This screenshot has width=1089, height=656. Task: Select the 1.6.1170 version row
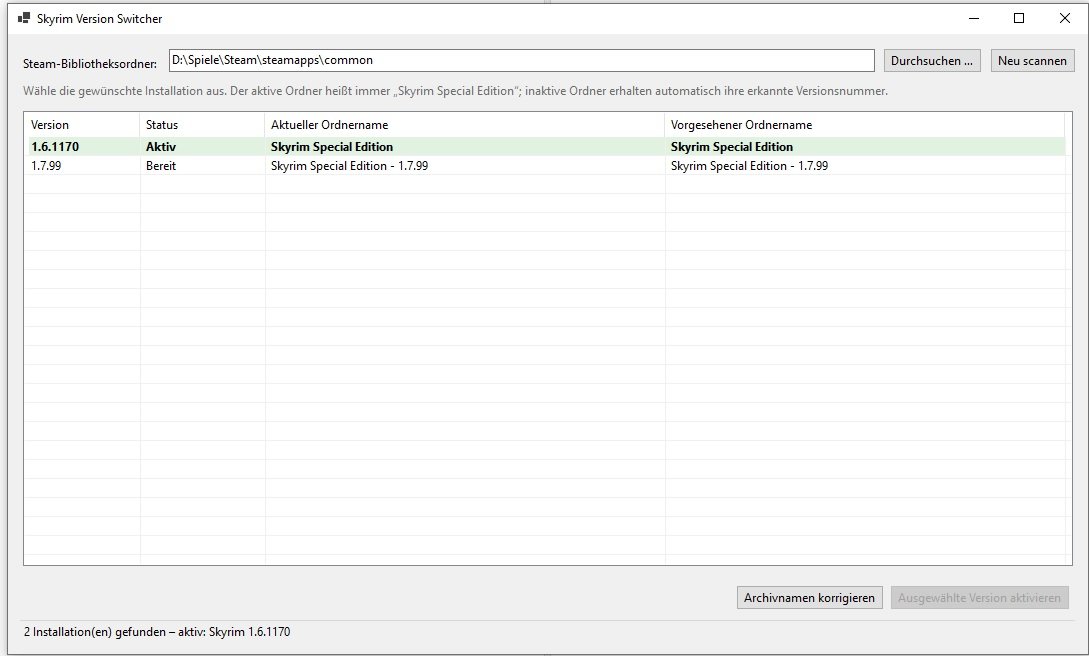pyautogui.click(x=544, y=146)
